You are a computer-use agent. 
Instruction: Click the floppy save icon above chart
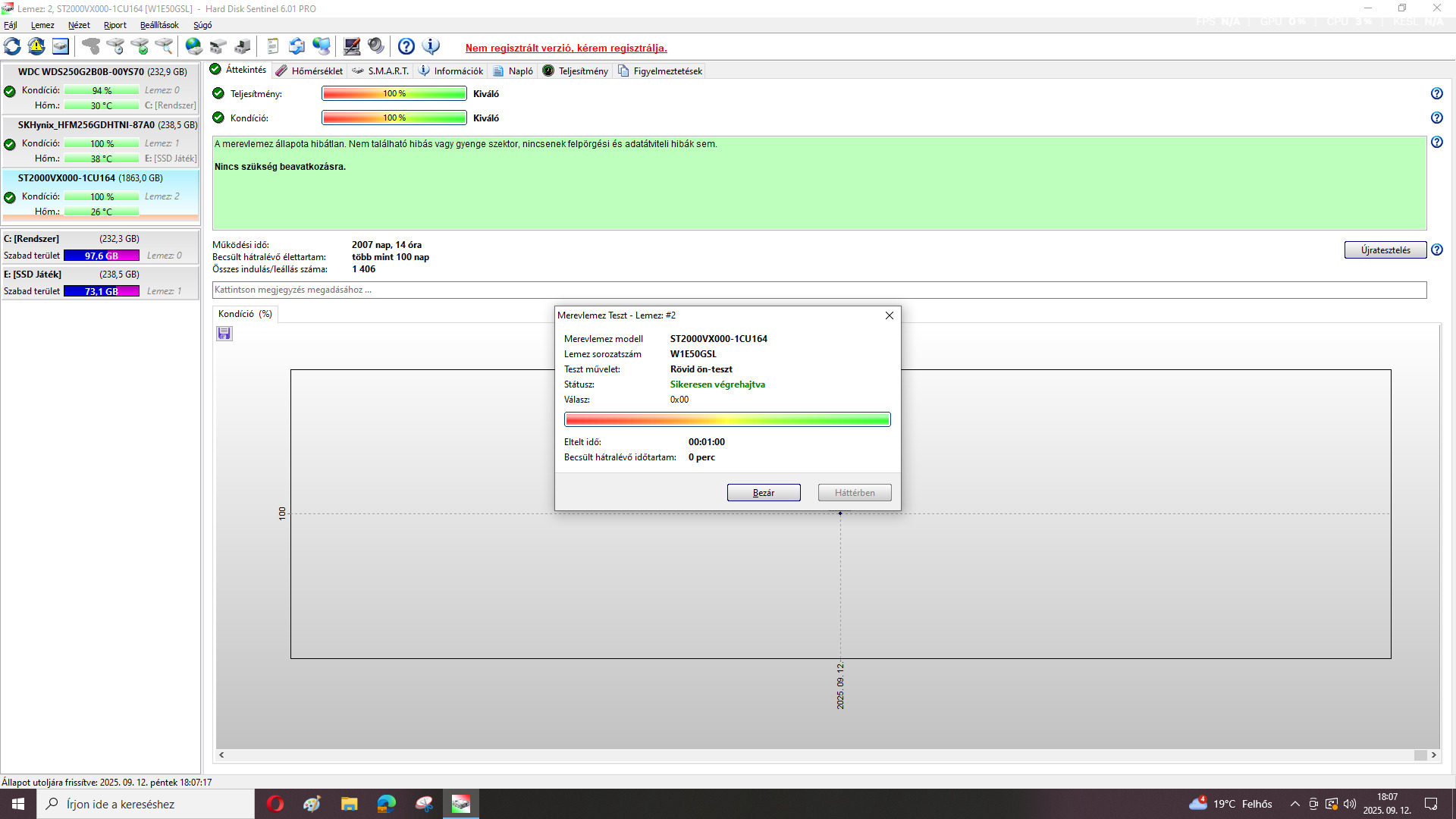click(224, 334)
